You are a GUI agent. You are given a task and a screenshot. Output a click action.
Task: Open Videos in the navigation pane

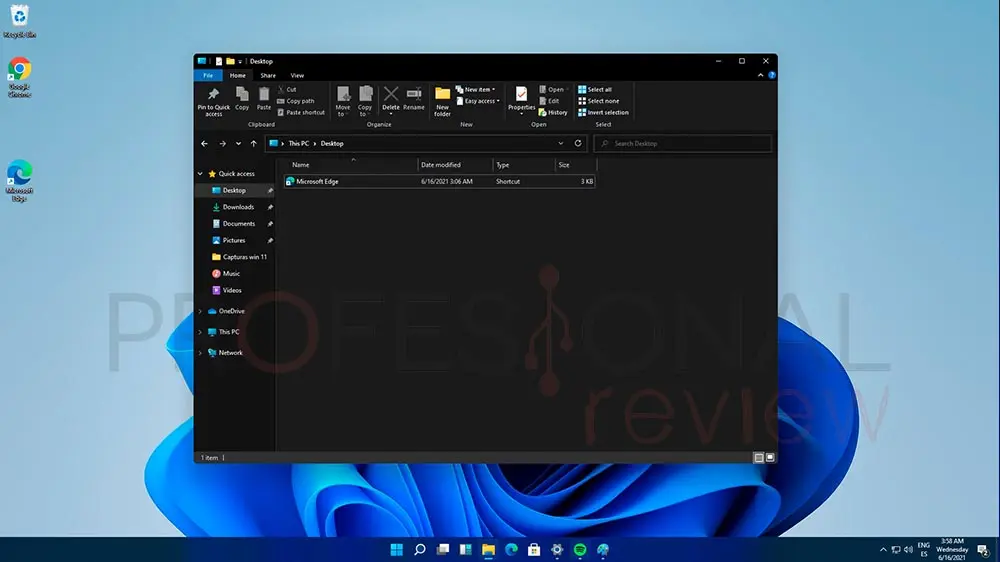pos(232,290)
